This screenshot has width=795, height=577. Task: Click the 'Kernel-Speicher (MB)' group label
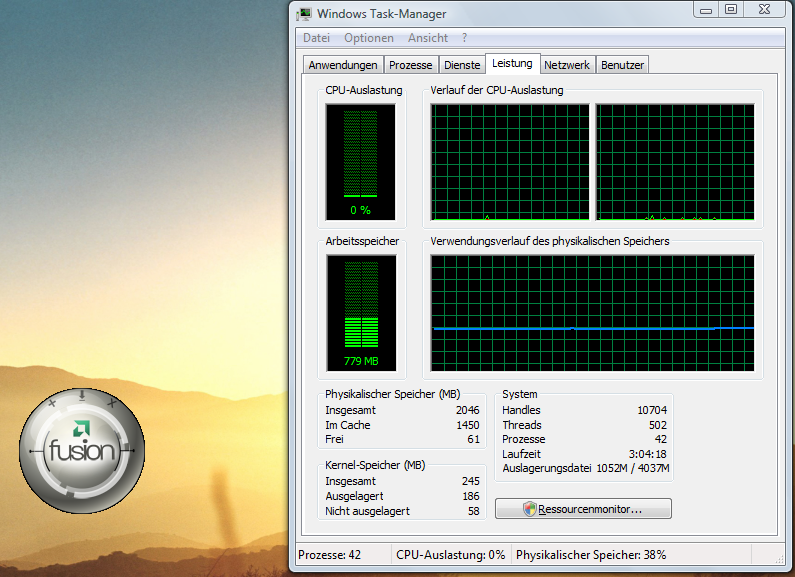[375, 465]
